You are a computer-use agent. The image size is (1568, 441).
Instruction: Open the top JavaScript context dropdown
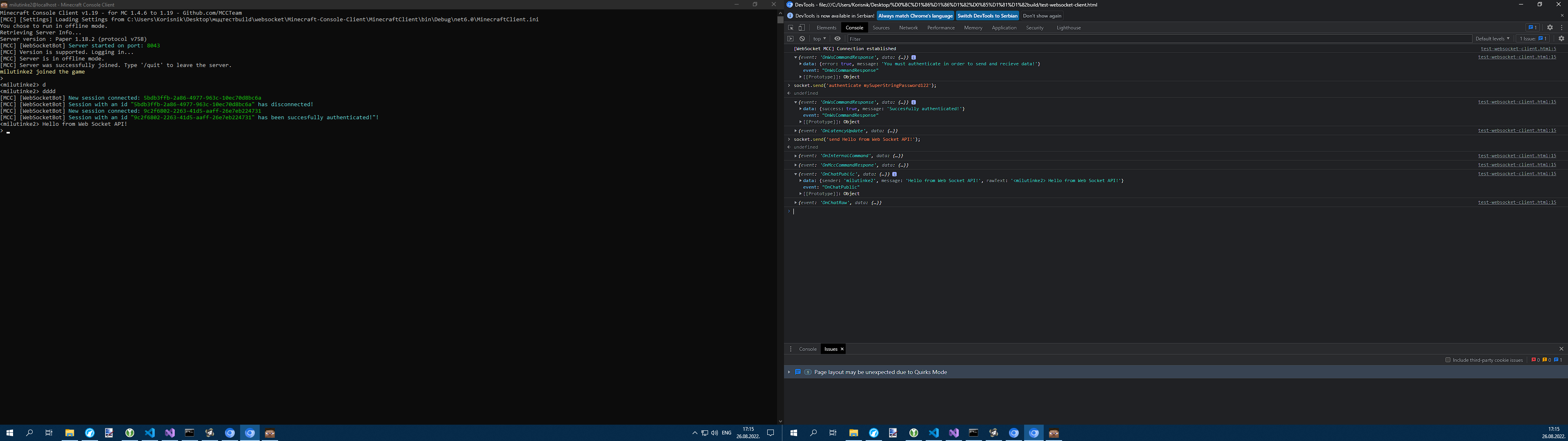coord(819,38)
